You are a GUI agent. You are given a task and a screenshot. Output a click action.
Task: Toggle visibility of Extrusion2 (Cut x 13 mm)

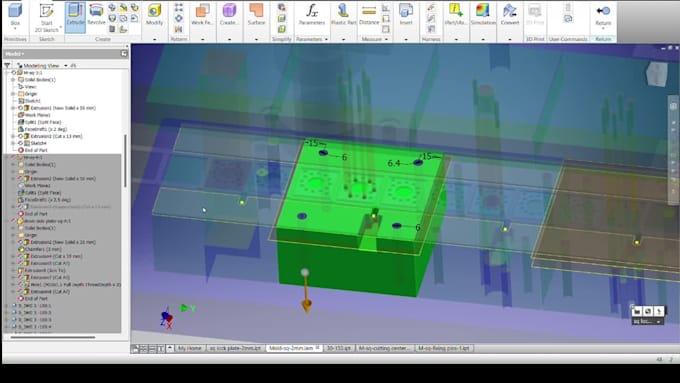20,136
